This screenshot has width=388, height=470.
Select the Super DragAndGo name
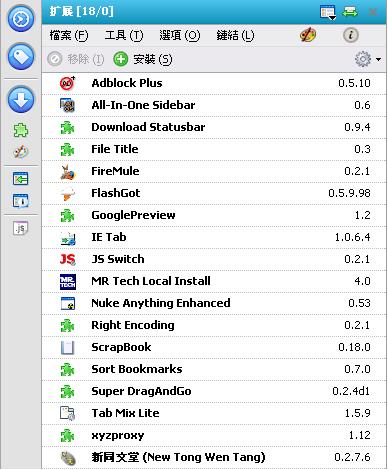point(141,391)
